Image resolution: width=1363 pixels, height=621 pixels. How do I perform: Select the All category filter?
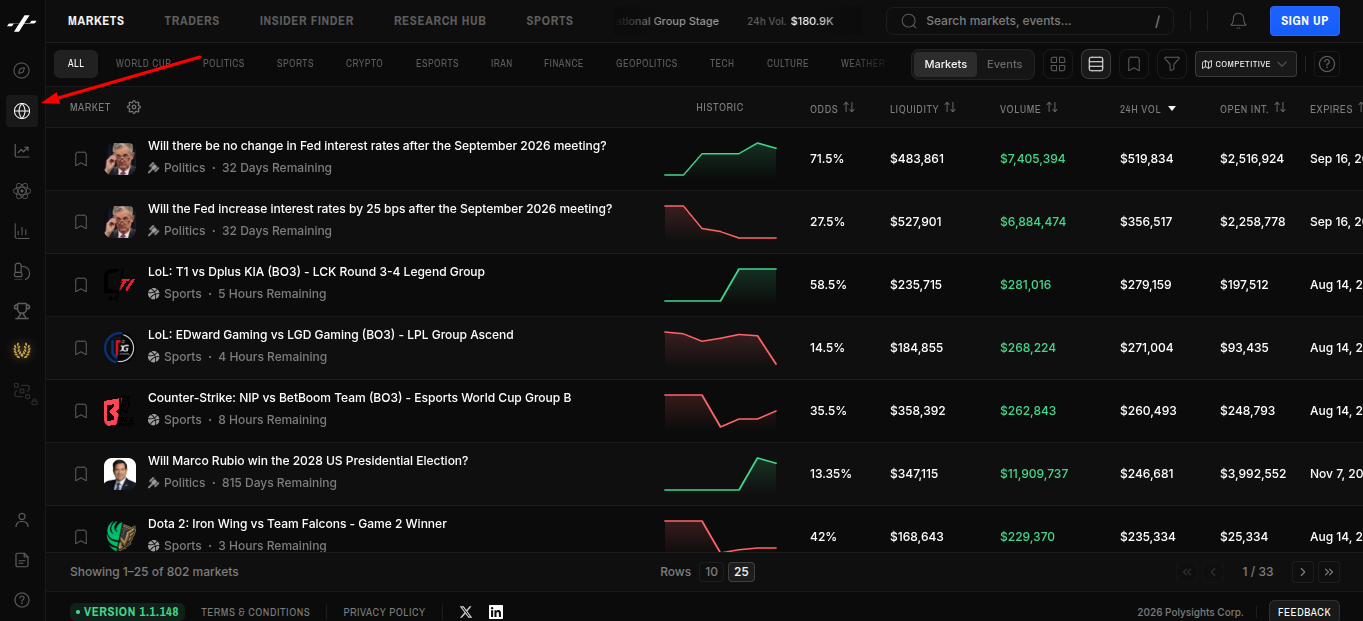tap(76, 64)
